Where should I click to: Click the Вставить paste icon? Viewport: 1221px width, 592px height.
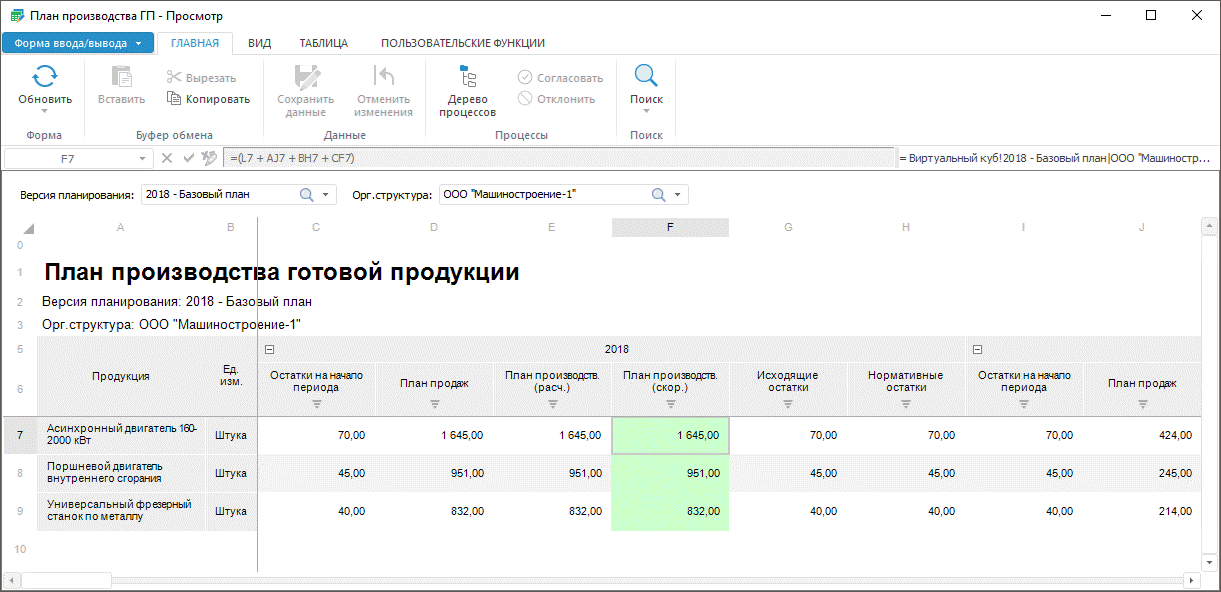121,77
